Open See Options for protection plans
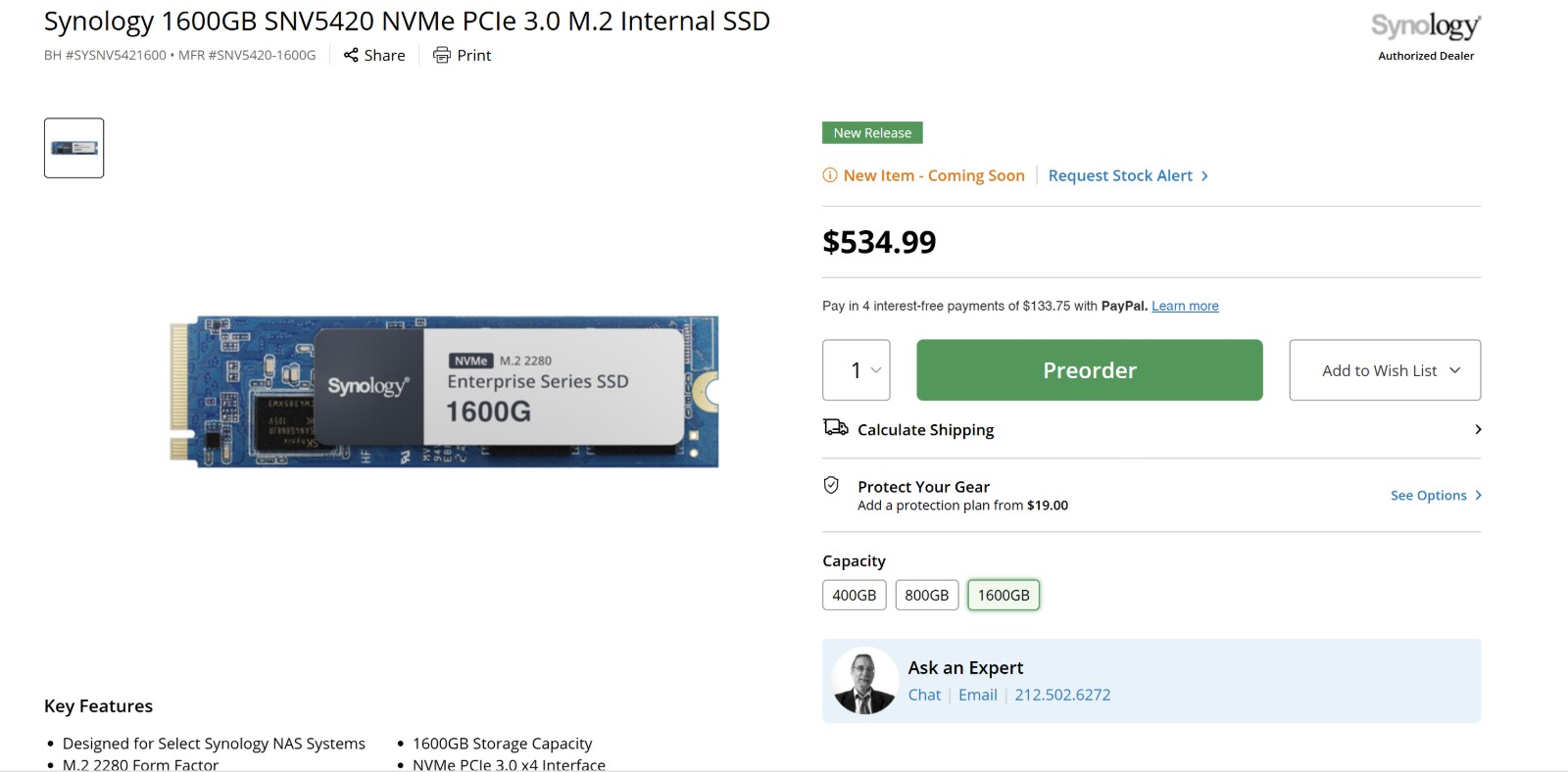 click(1436, 496)
